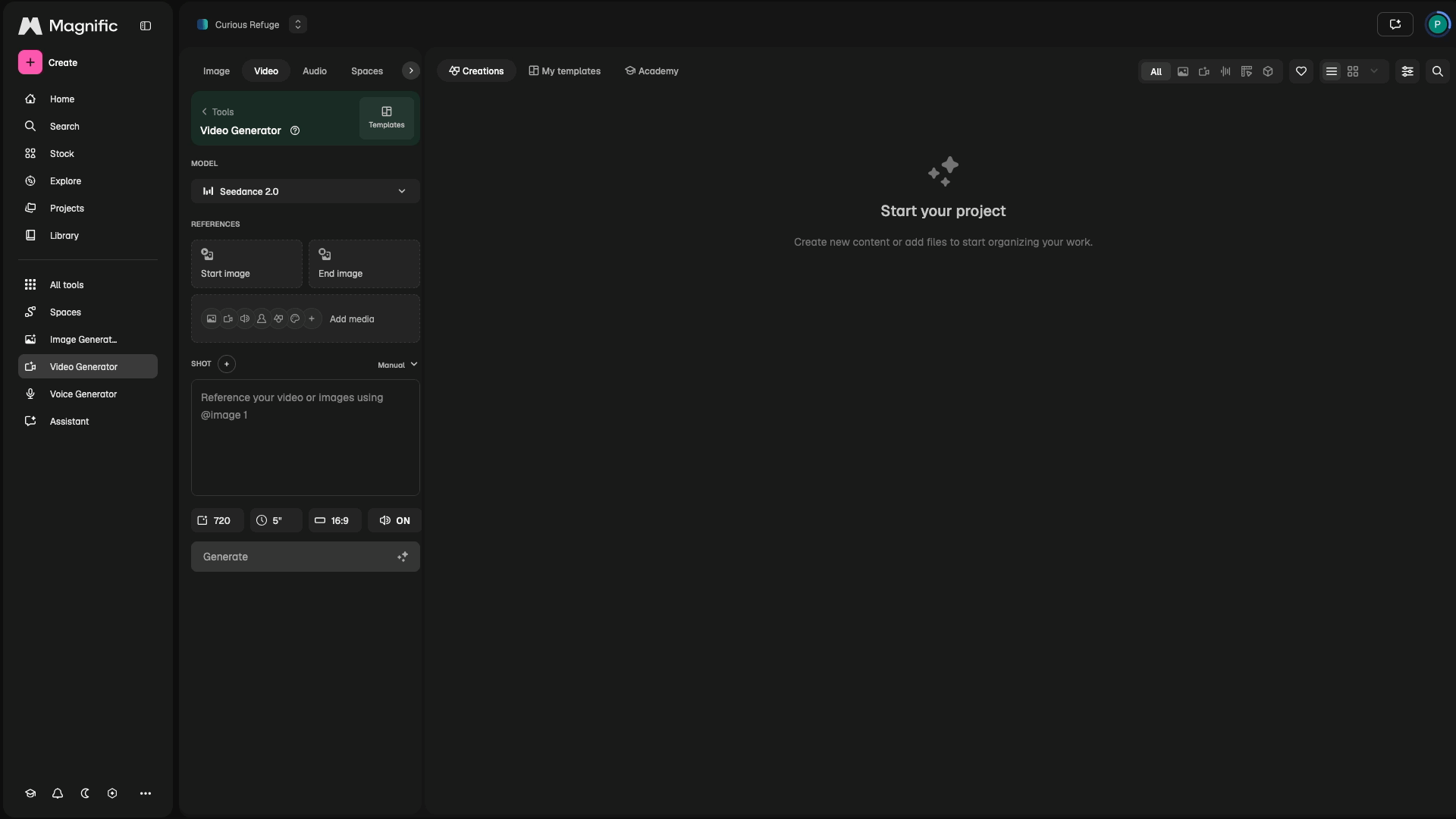Open the Video Generator help icon
Viewport: 1456px width, 819px height.
click(x=295, y=130)
